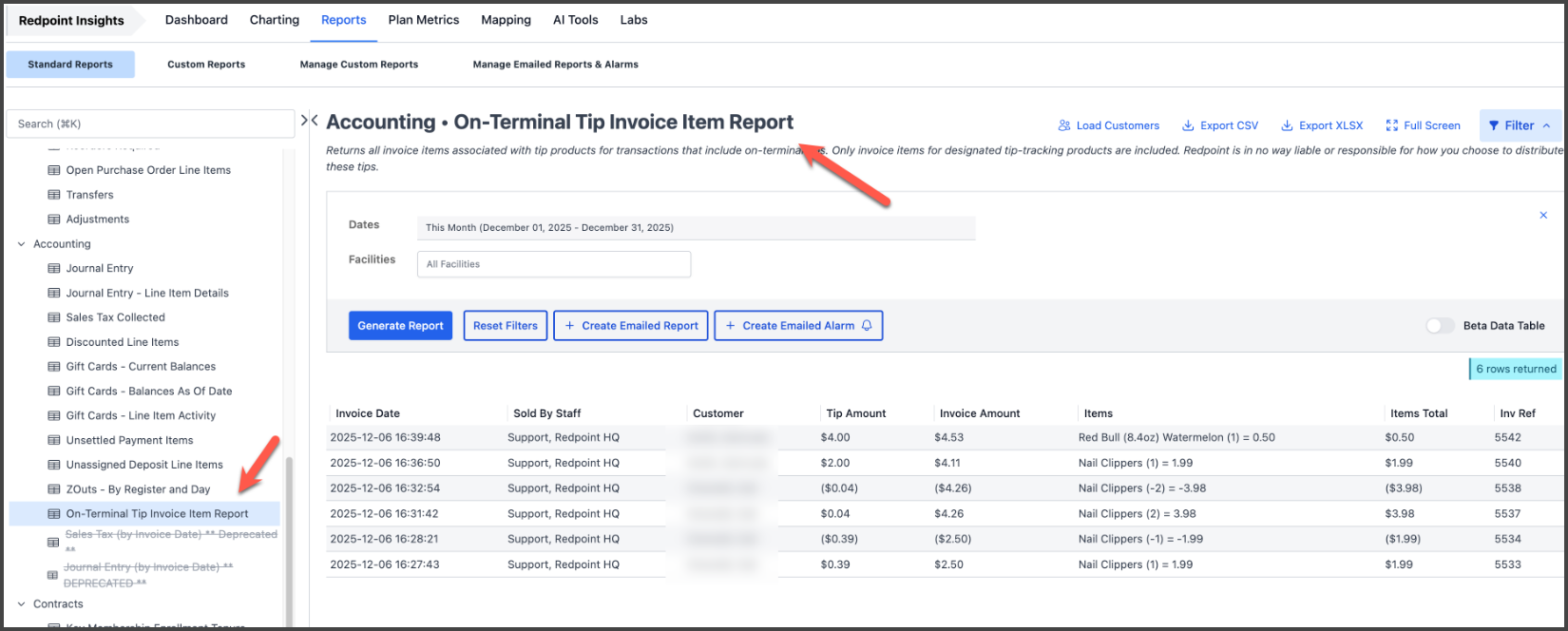The width and height of the screenshot is (1568, 631).
Task: Click the table icon beside Sales Tax Collected
Action: point(54,317)
